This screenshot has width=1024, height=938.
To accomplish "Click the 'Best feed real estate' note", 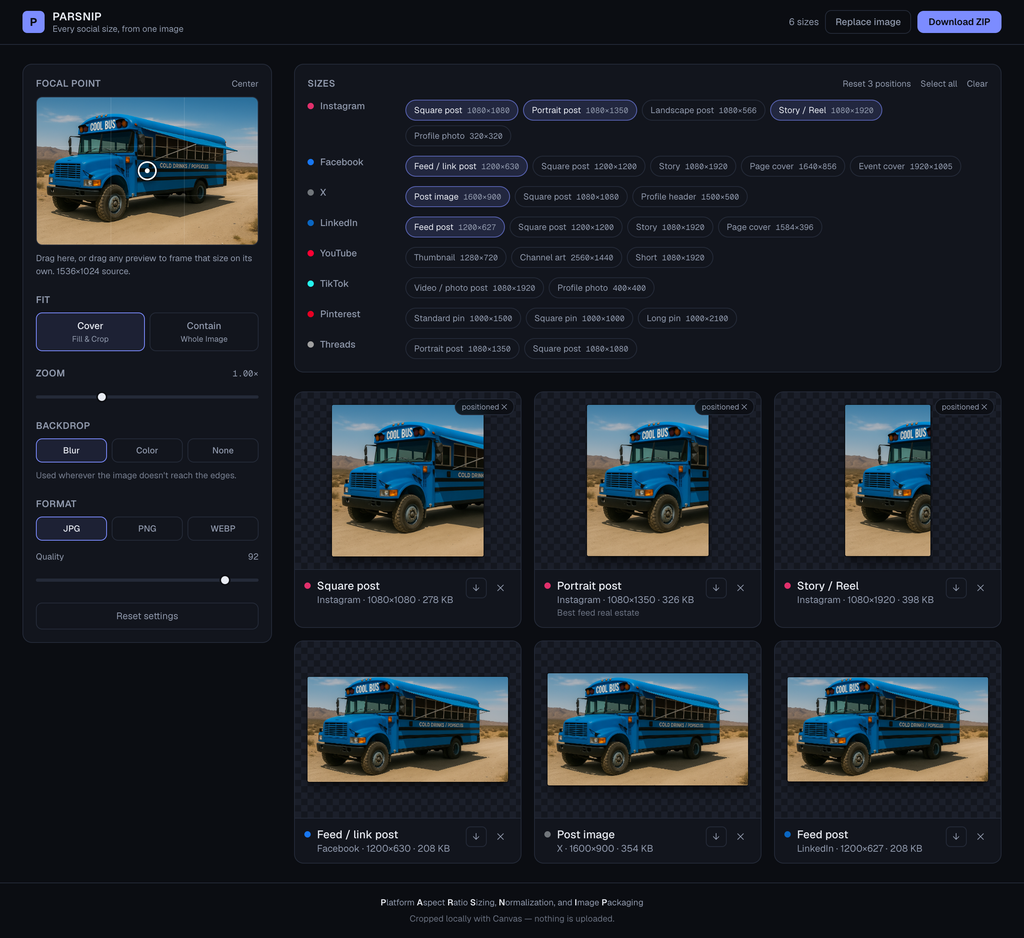I will click(x=598, y=613).
